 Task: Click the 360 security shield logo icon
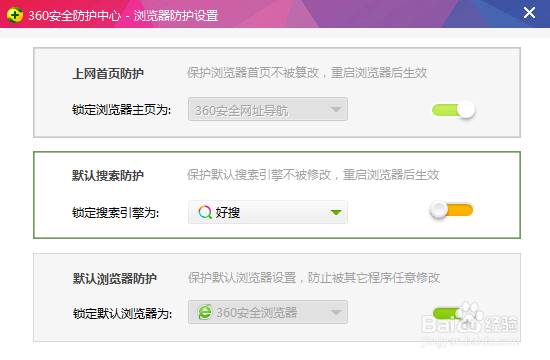[15, 15]
